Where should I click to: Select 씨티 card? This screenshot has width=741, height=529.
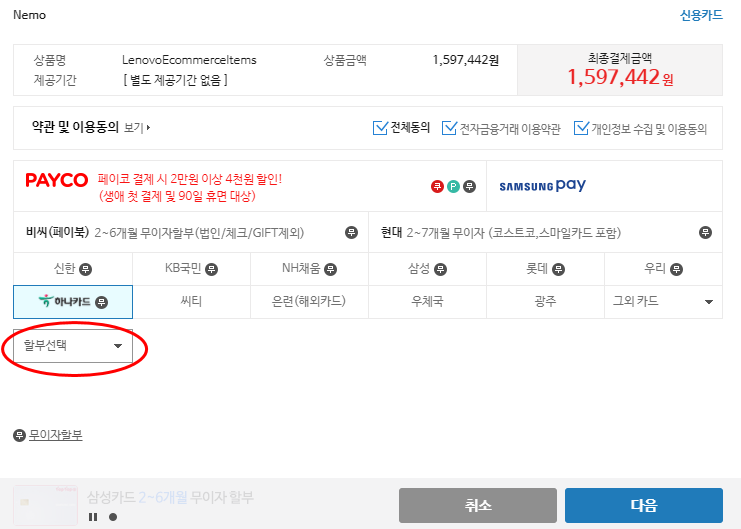tap(191, 302)
